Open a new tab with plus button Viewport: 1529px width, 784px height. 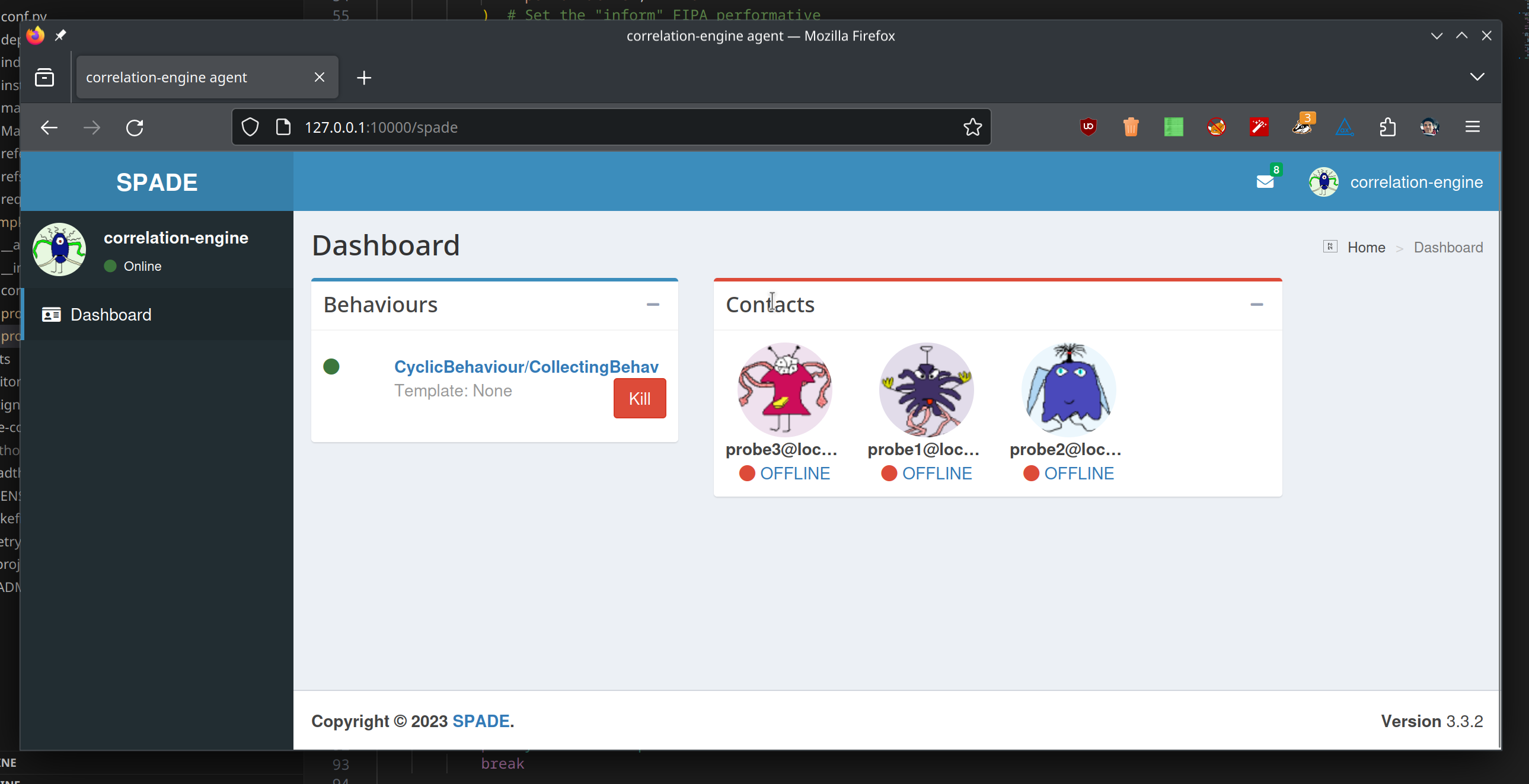364,77
